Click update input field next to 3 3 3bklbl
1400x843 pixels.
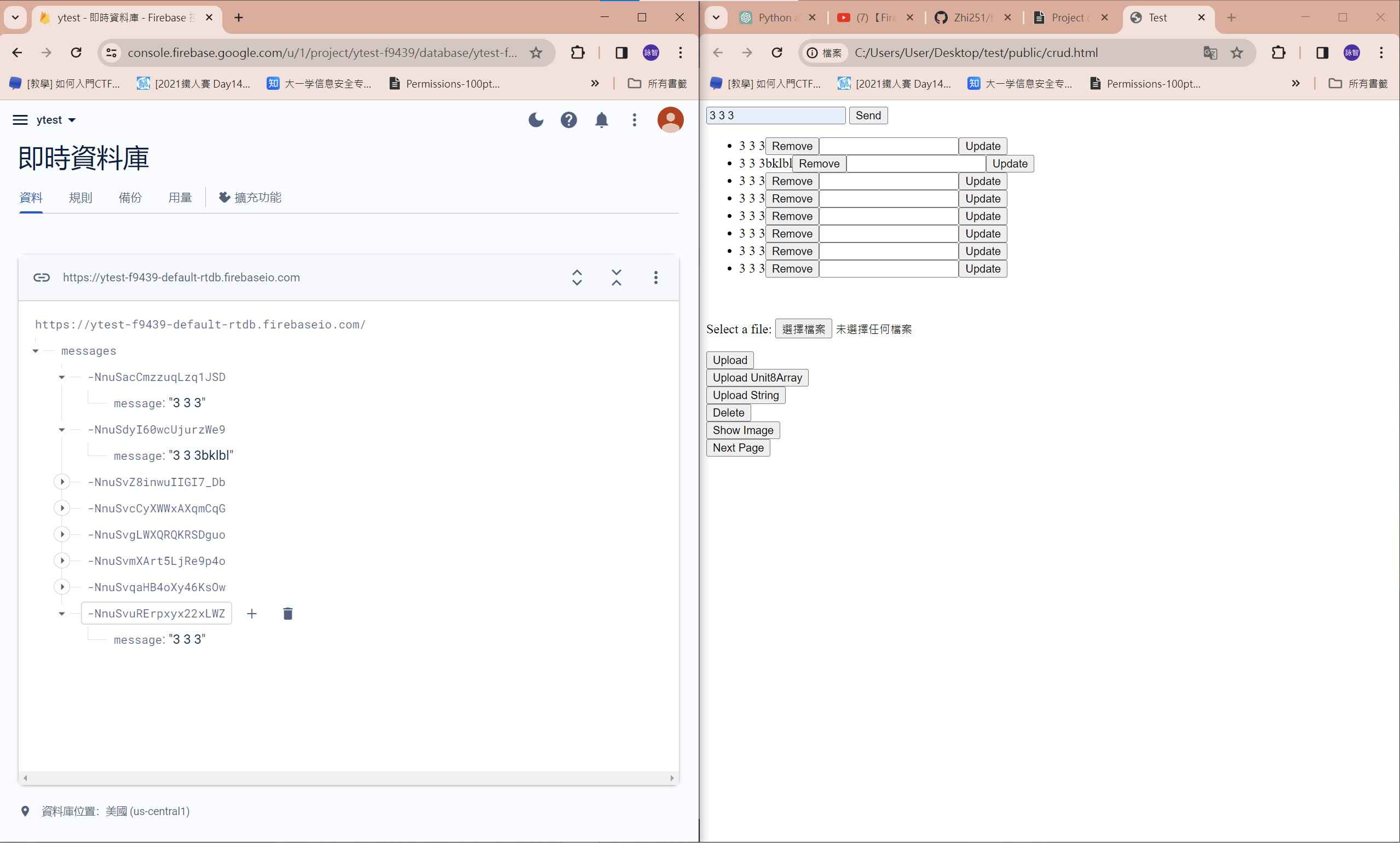(x=915, y=164)
